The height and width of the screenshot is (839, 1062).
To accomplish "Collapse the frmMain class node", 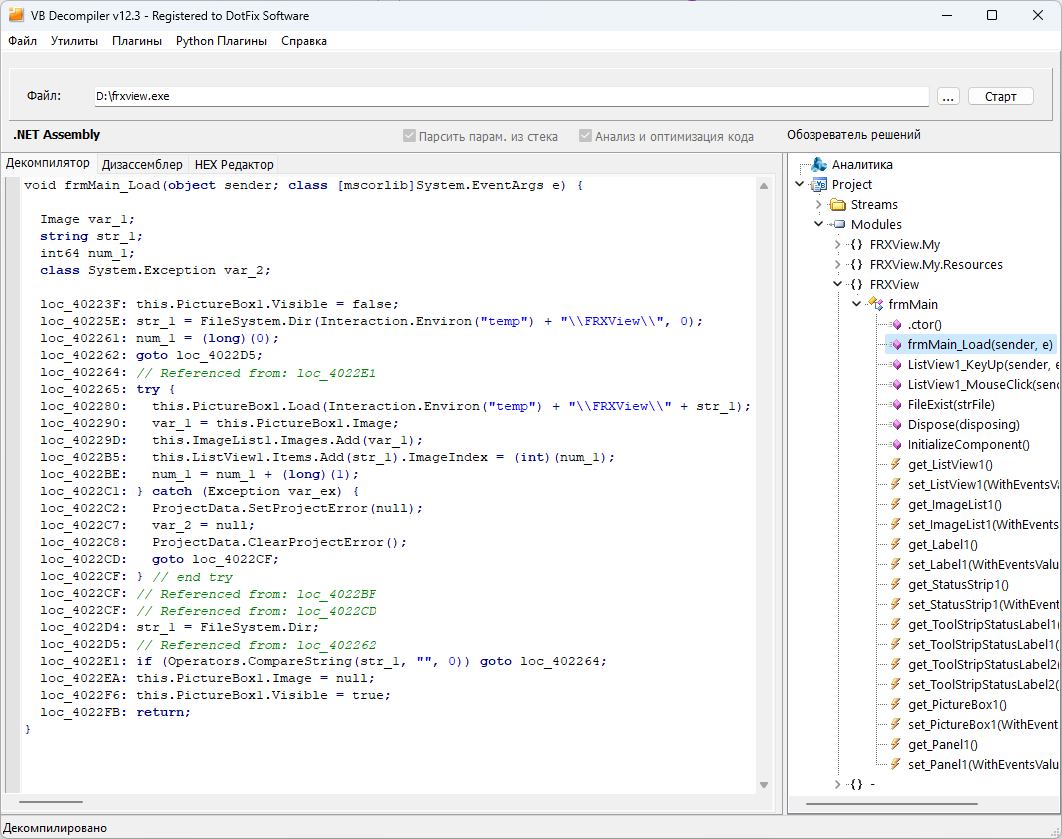I will point(857,304).
